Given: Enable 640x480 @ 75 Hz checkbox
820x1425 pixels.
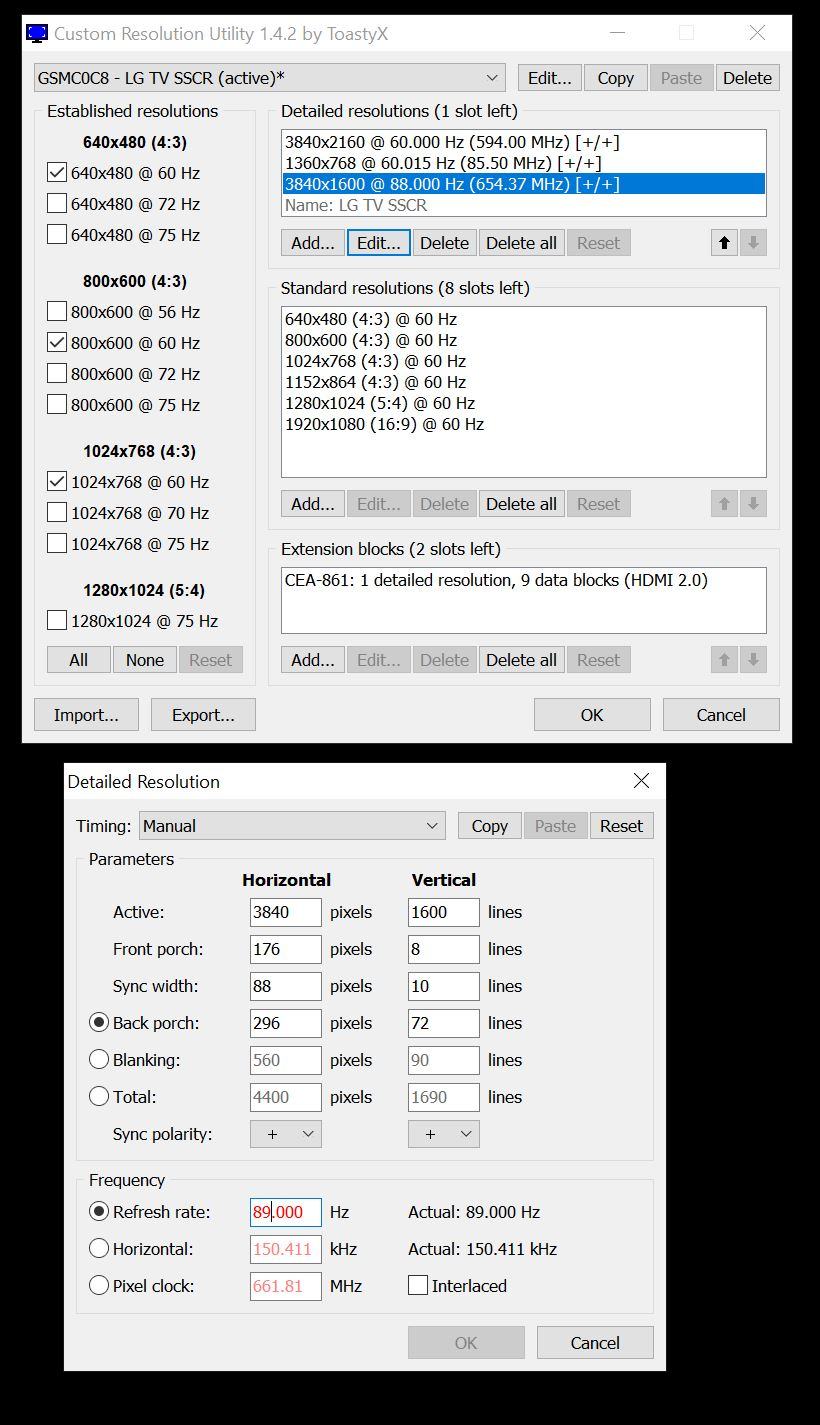Looking at the screenshot, I should point(57,235).
